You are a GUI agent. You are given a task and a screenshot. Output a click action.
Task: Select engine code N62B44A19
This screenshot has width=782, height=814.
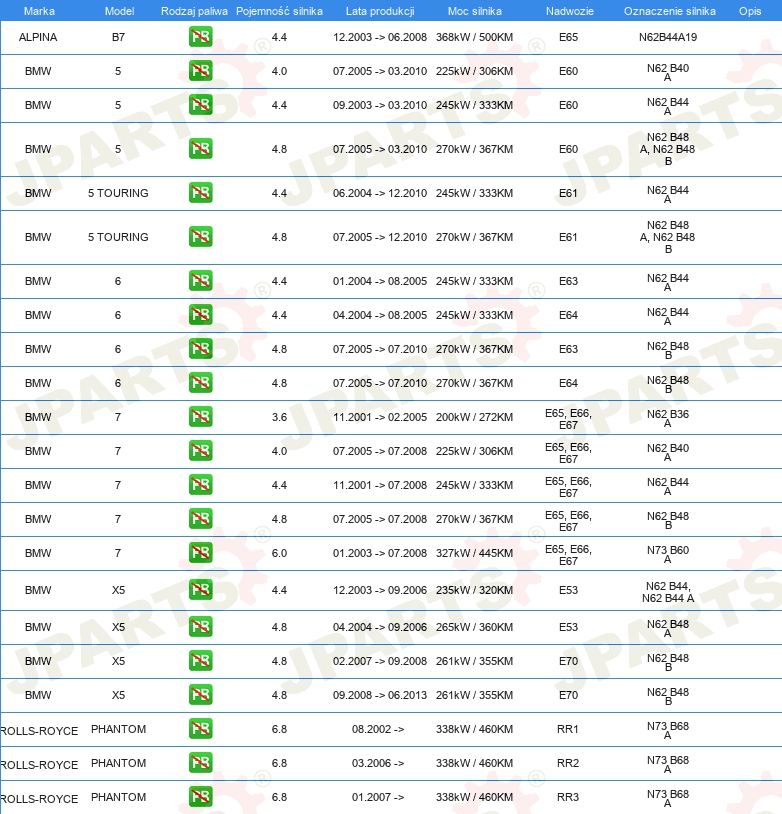(668, 37)
